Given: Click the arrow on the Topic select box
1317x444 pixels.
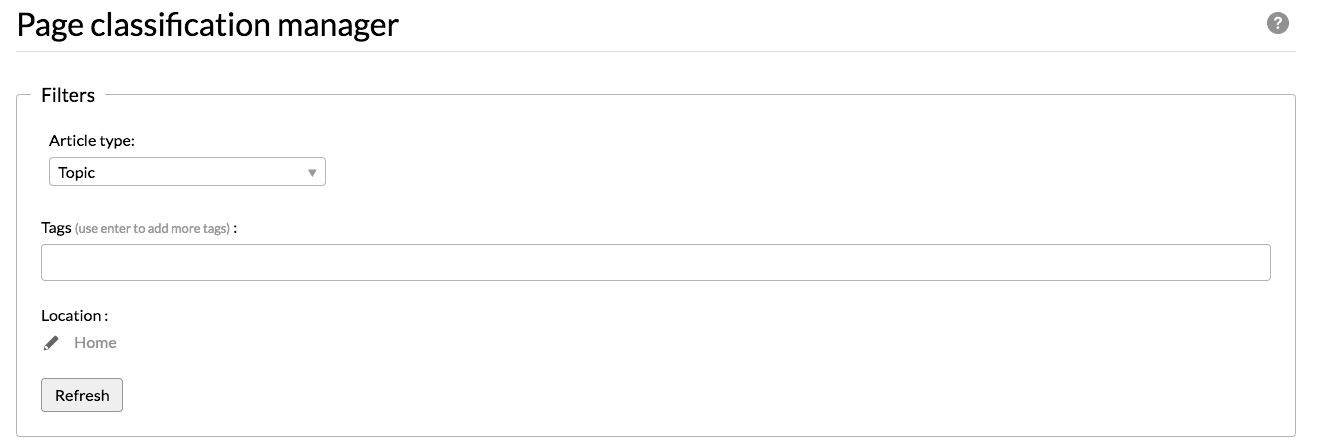Looking at the screenshot, I should (312, 173).
